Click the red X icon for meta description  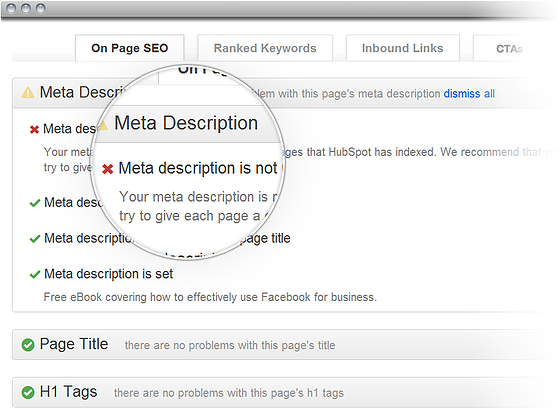[34, 129]
